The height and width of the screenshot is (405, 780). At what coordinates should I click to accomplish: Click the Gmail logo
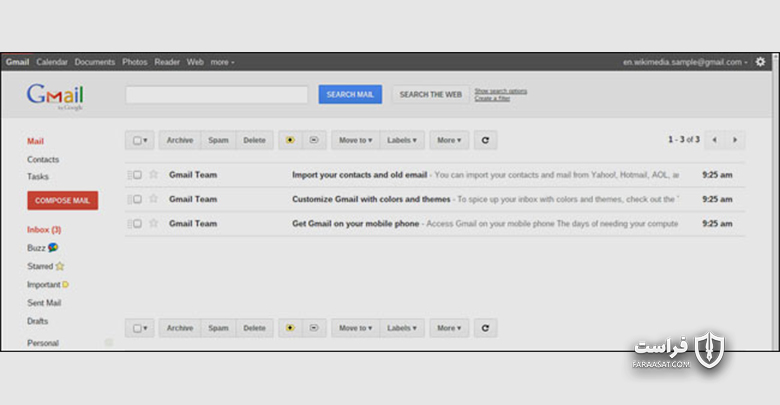click(55, 96)
